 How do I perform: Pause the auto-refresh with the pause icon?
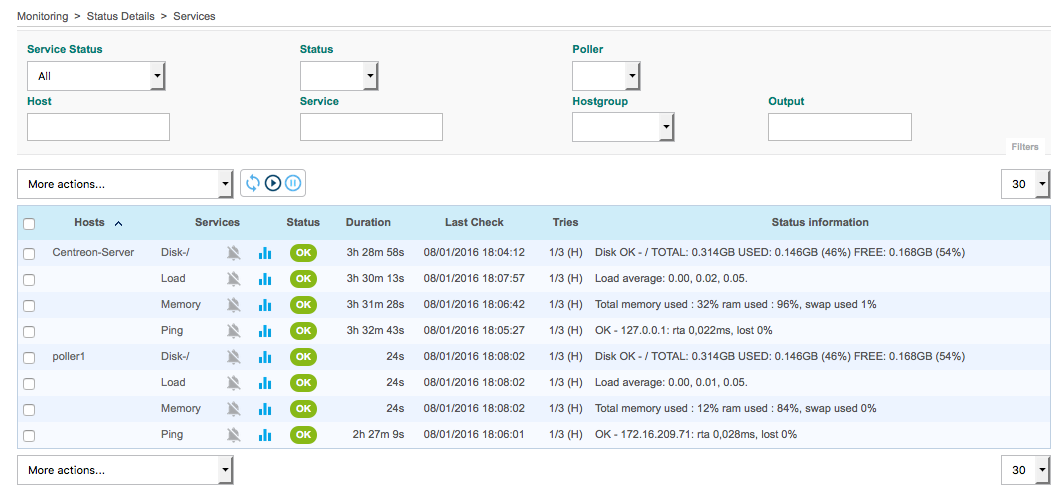(293, 183)
